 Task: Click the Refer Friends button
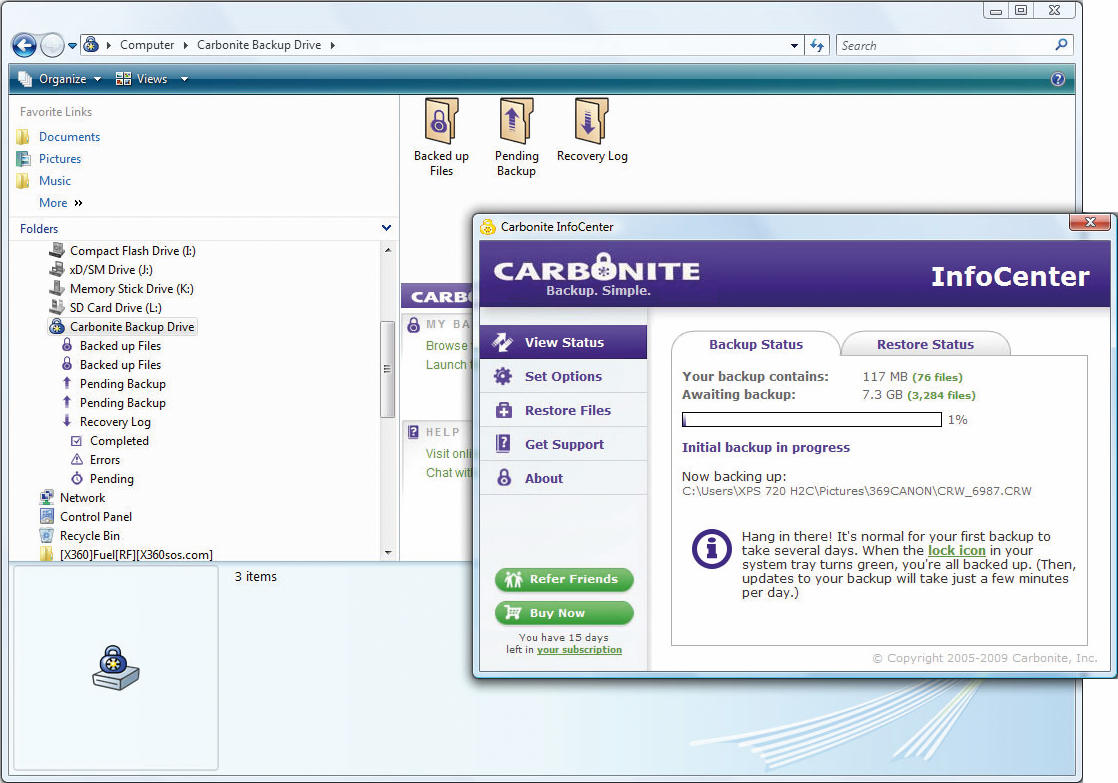(x=564, y=579)
